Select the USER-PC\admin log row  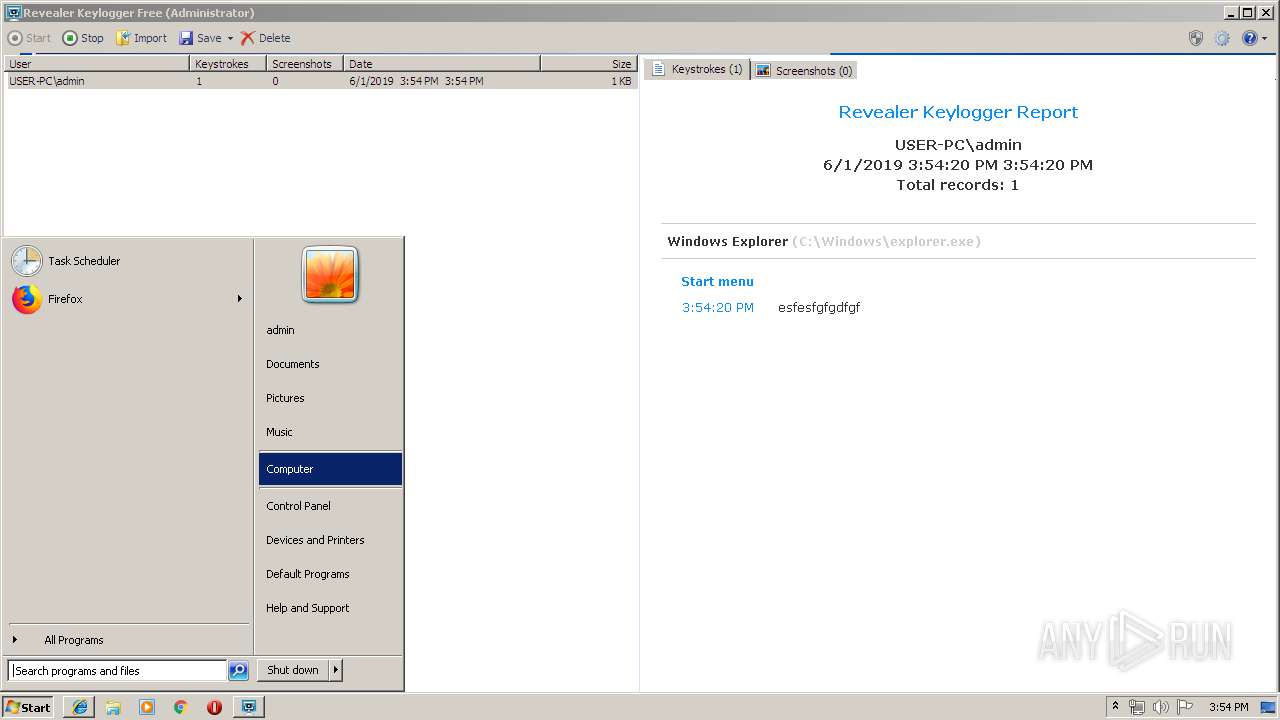click(x=320, y=81)
